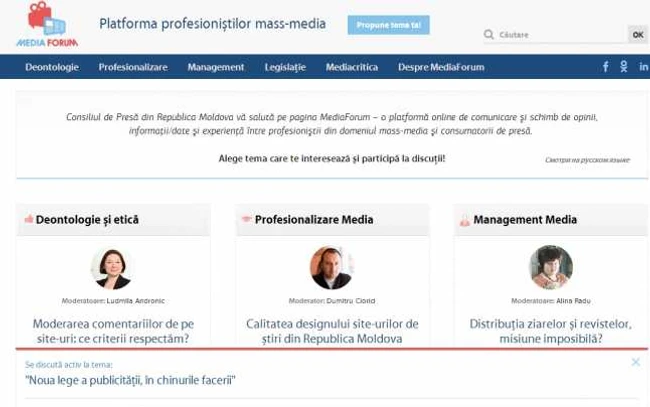Click the Propune tema ta! button
The width and height of the screenshot is (650, 407).
click(388, 25)
